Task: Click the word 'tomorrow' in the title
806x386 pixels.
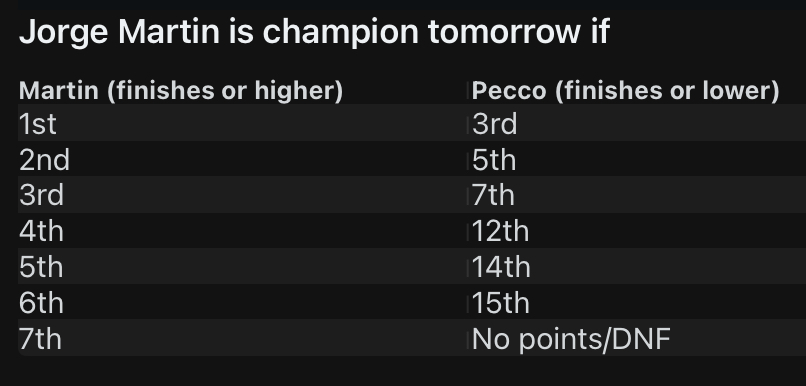Action: pyautogui.click(x=503, y=32)
